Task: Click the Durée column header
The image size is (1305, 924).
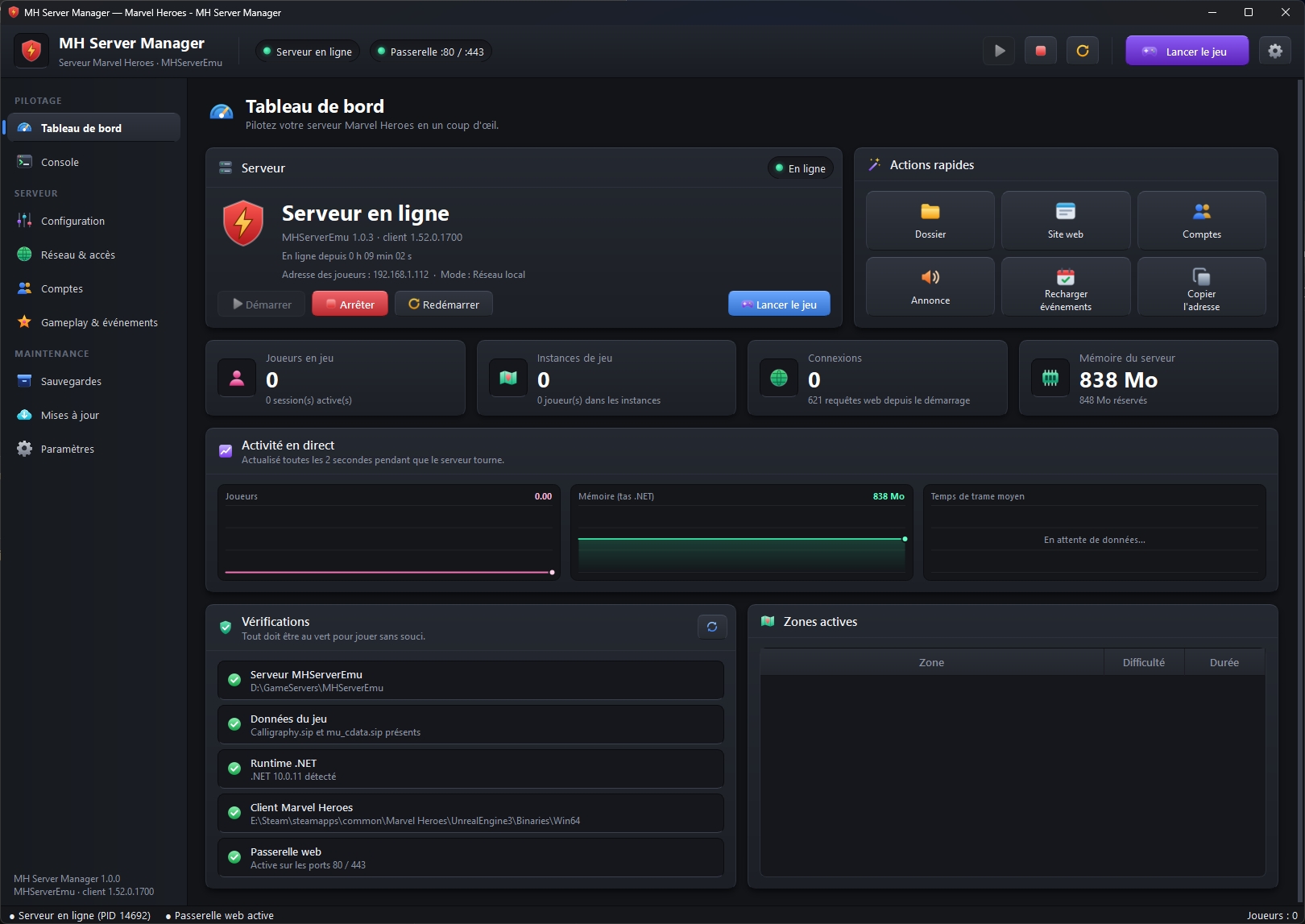Action: pyautogui.click(x=1224, y=662)
